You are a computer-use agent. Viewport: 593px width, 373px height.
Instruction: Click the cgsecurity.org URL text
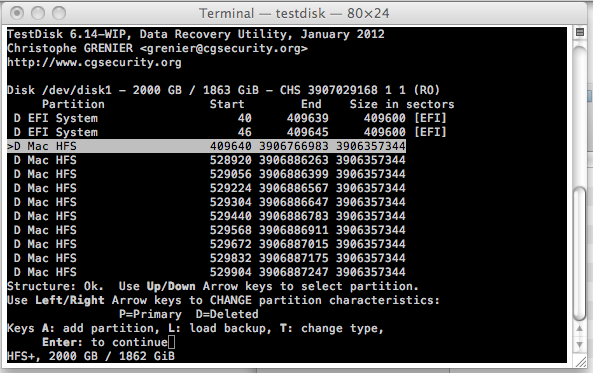point(94,62)
